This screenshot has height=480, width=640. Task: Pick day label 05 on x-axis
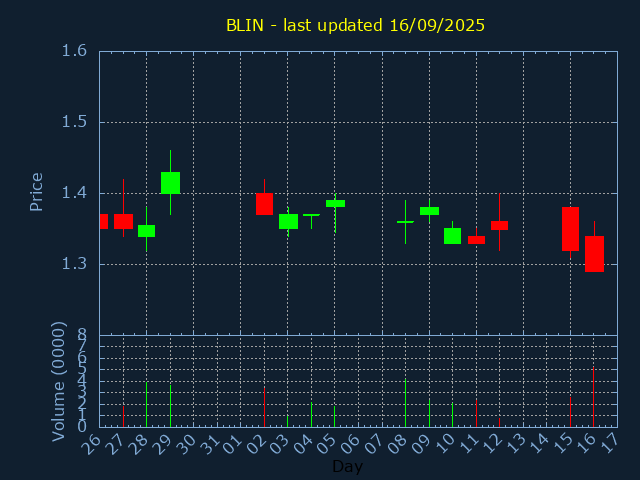click(x=326, y=444)
